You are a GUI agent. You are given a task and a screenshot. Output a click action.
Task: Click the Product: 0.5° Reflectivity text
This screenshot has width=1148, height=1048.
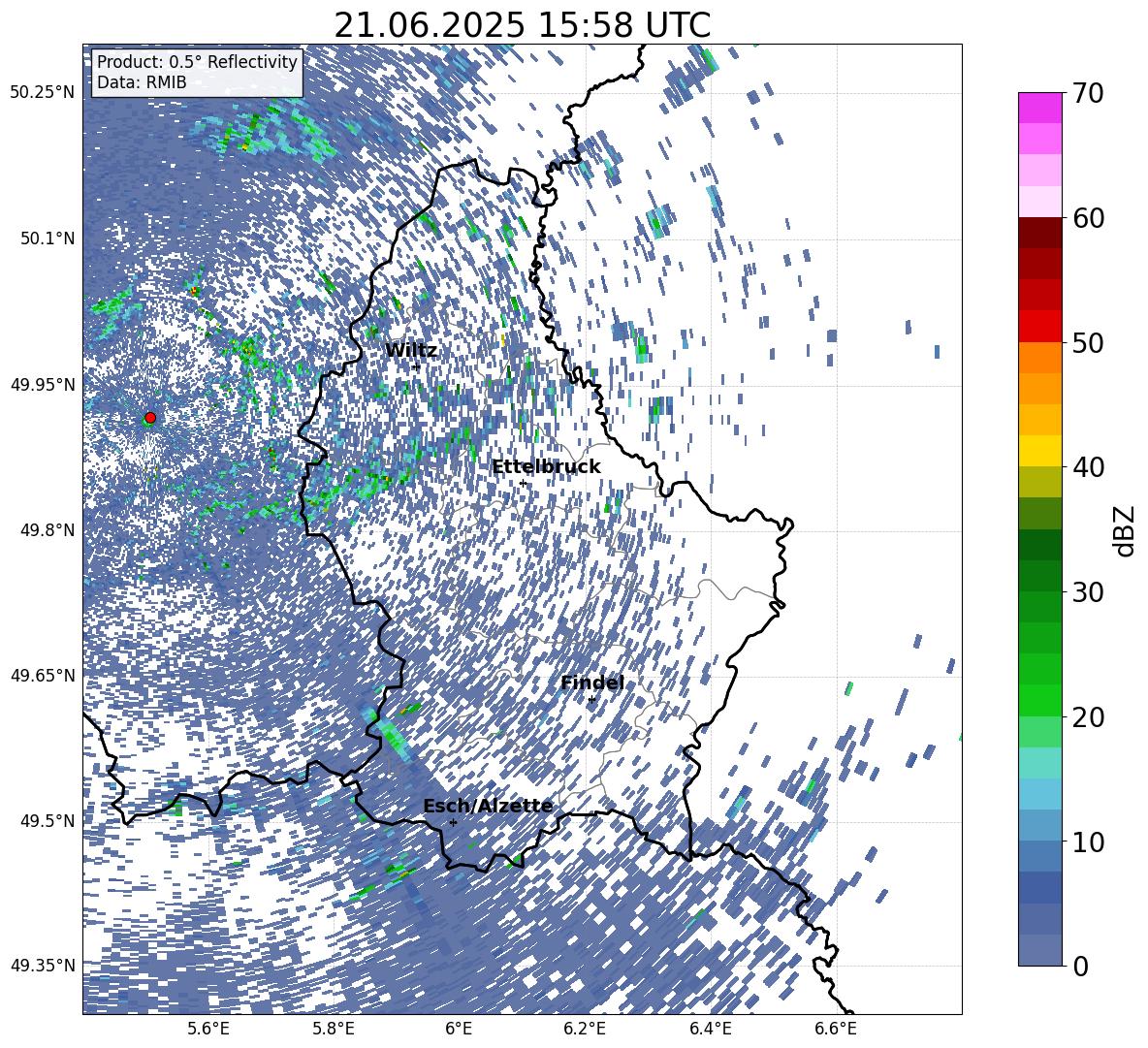tap(197, 61)
